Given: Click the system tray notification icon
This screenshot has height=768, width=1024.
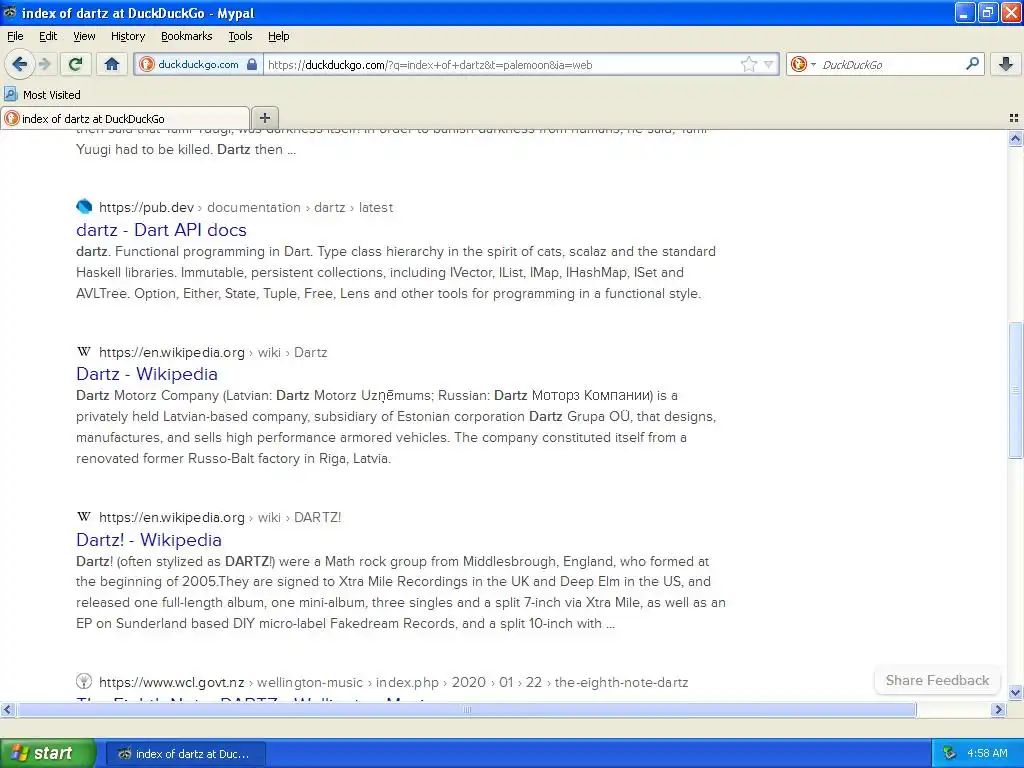Looking at the screenshot, I should 950,753.
